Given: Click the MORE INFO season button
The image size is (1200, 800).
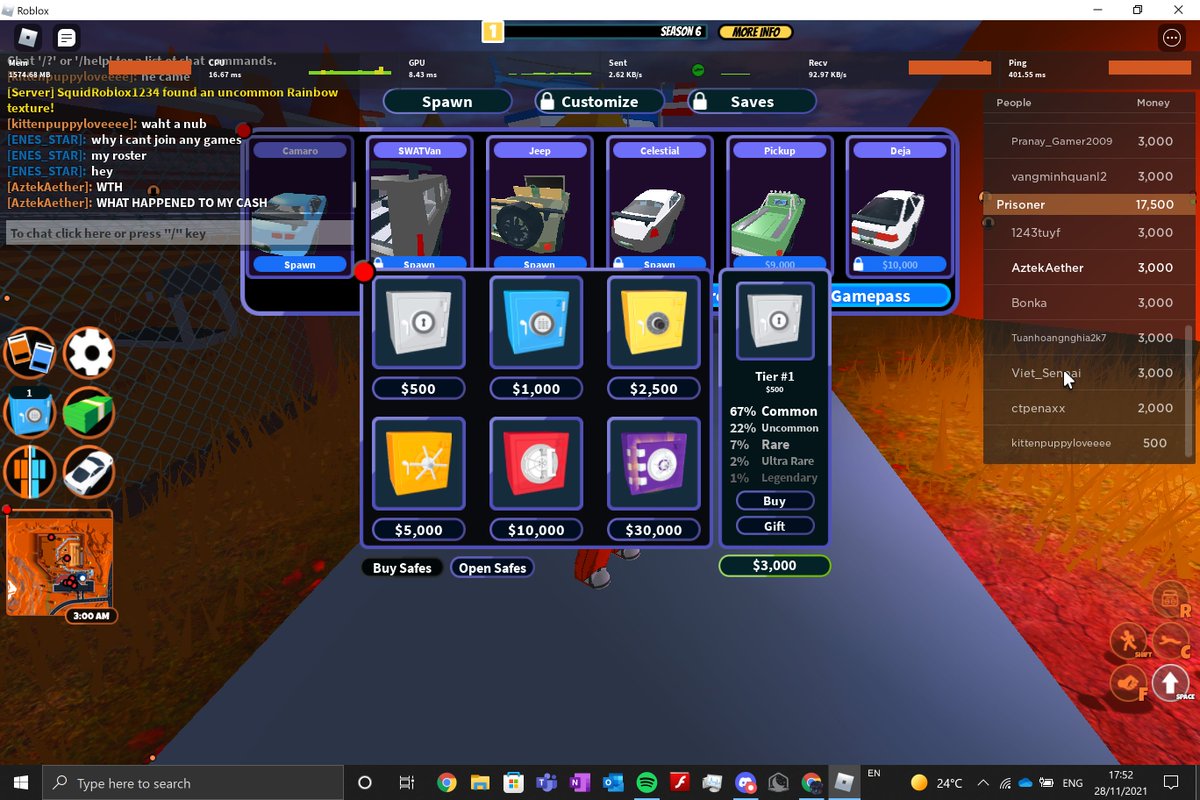Looking at the screenshot, I should click(x=756, y=32).
